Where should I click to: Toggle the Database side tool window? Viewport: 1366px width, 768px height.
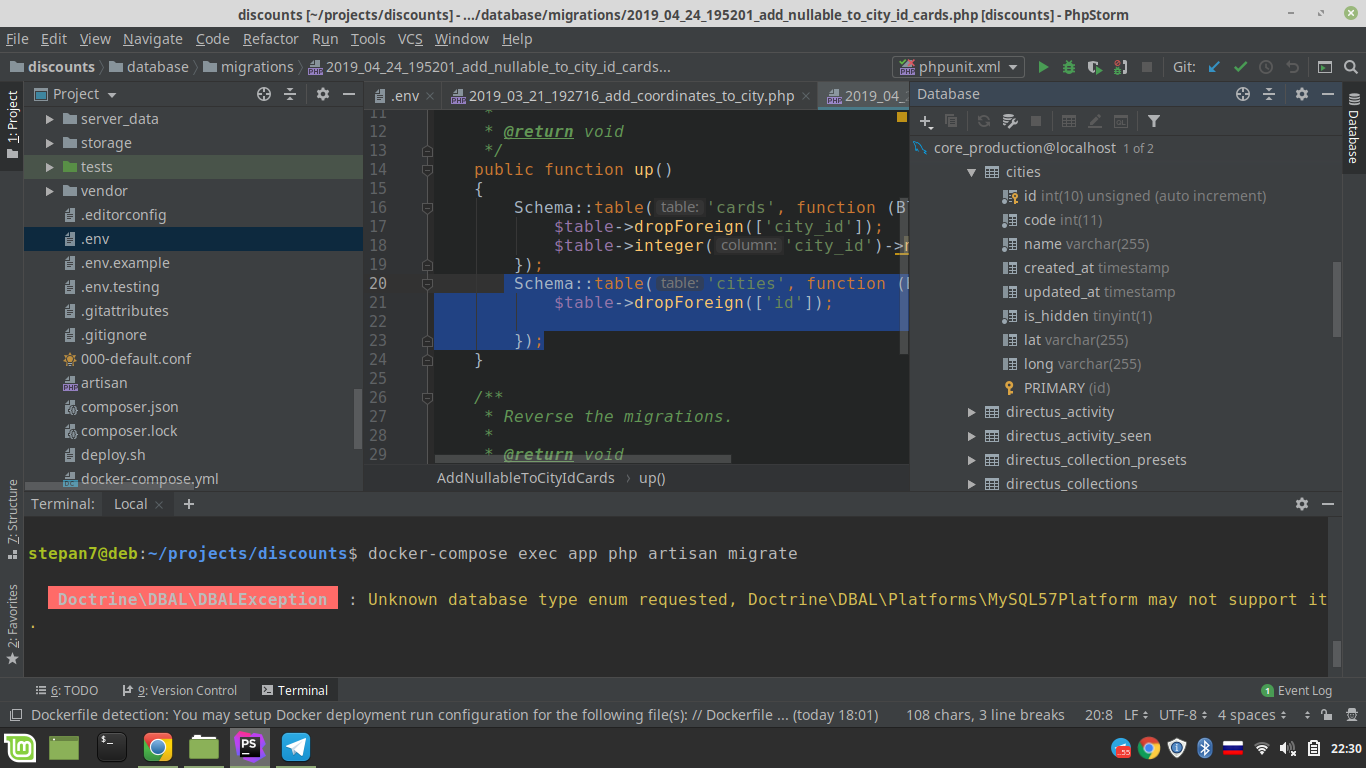coord(1353,128)
